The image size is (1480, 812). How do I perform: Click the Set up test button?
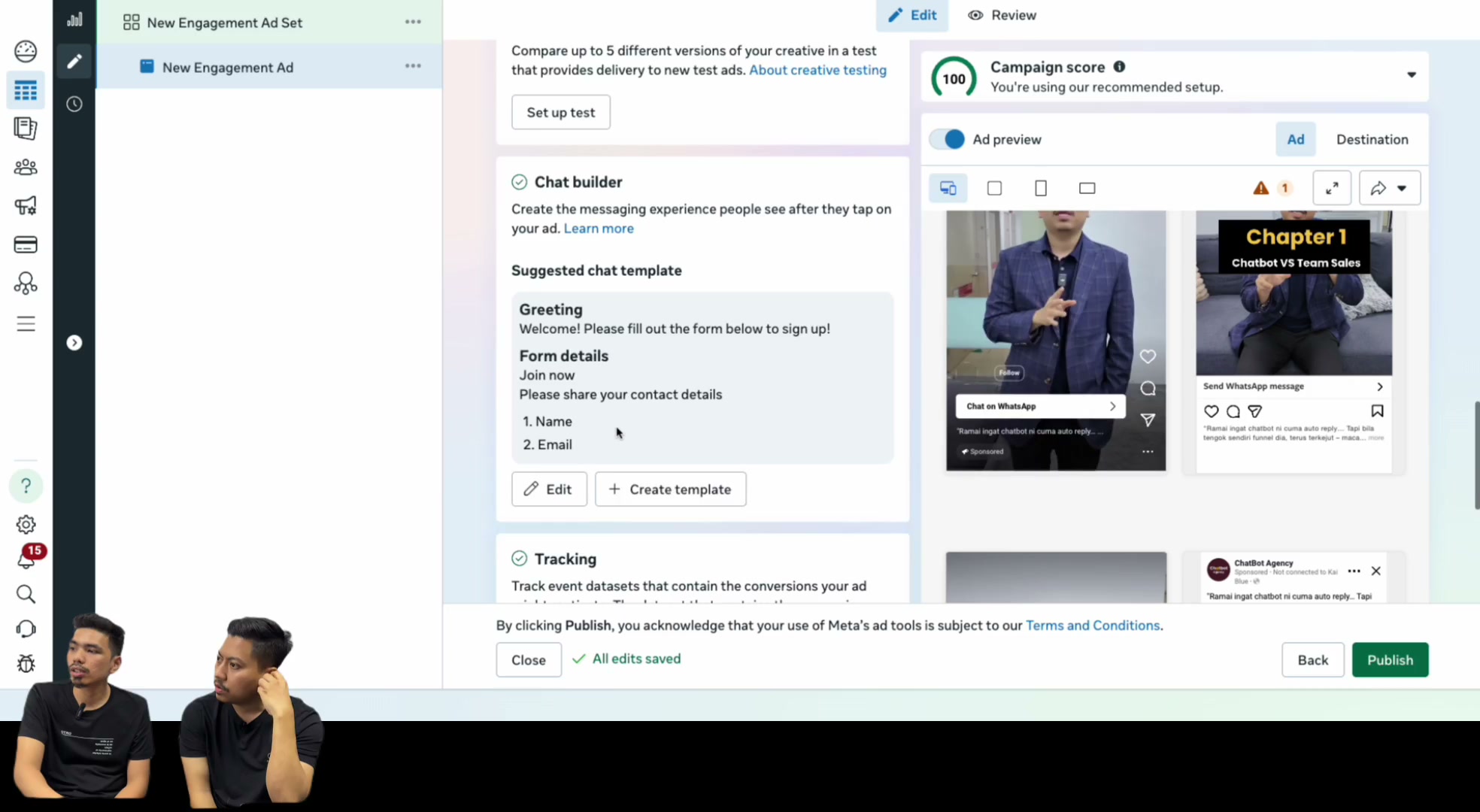tap(561, 112)
